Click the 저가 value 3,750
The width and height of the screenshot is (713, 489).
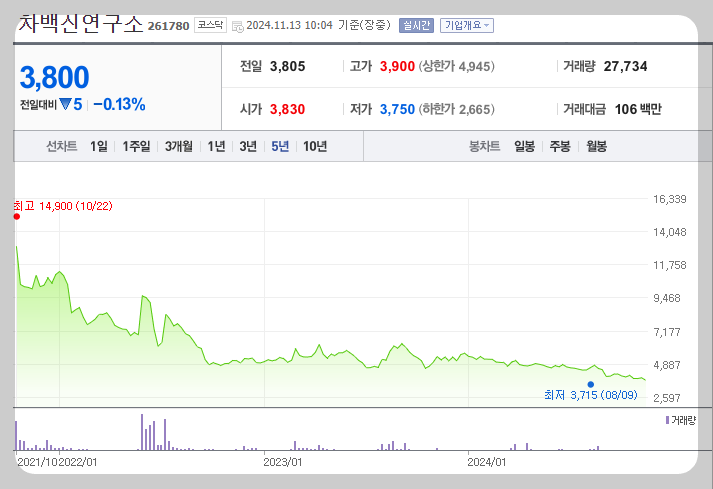click(397, 110)
